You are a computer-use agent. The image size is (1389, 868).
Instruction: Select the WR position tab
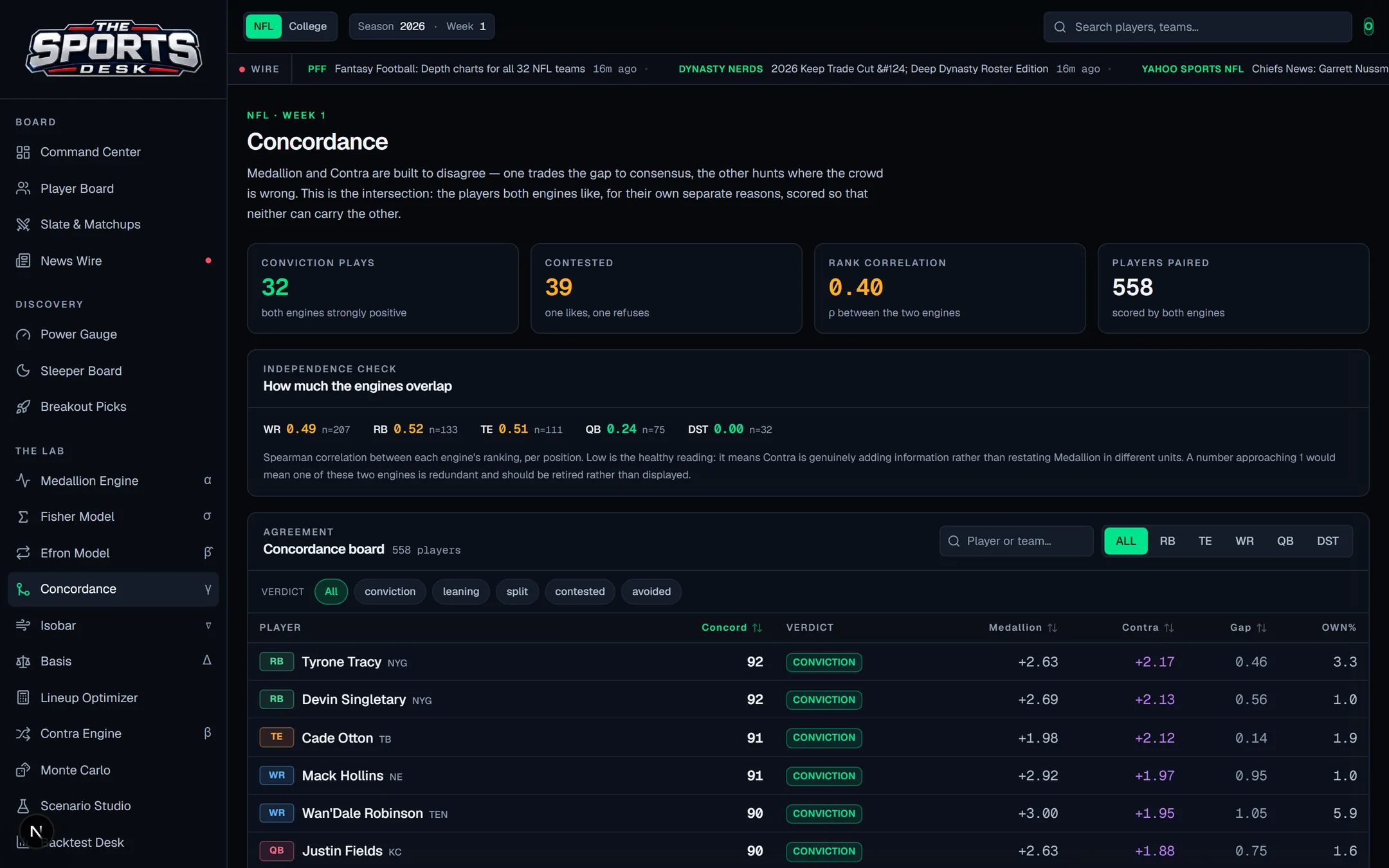pos(1244,541)
